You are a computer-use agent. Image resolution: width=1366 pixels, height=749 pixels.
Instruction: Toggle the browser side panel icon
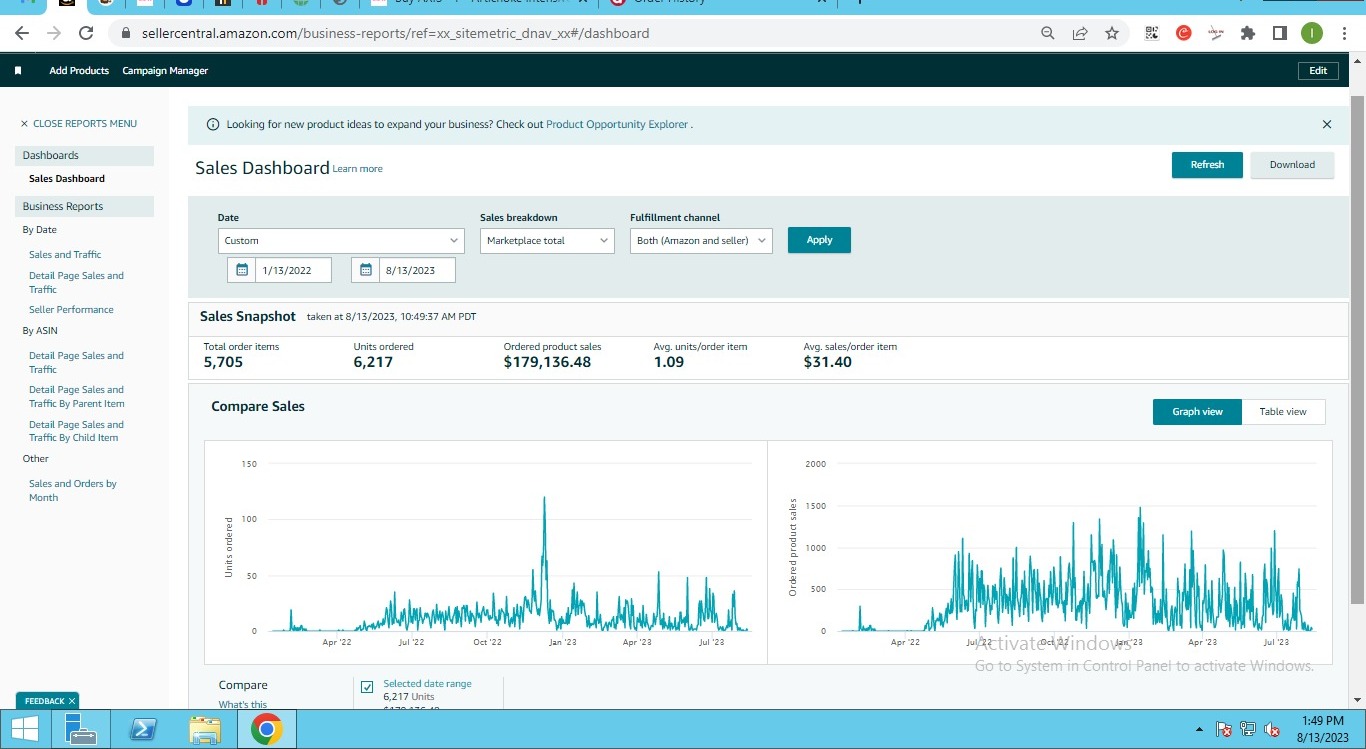[x=1280, y=33]
